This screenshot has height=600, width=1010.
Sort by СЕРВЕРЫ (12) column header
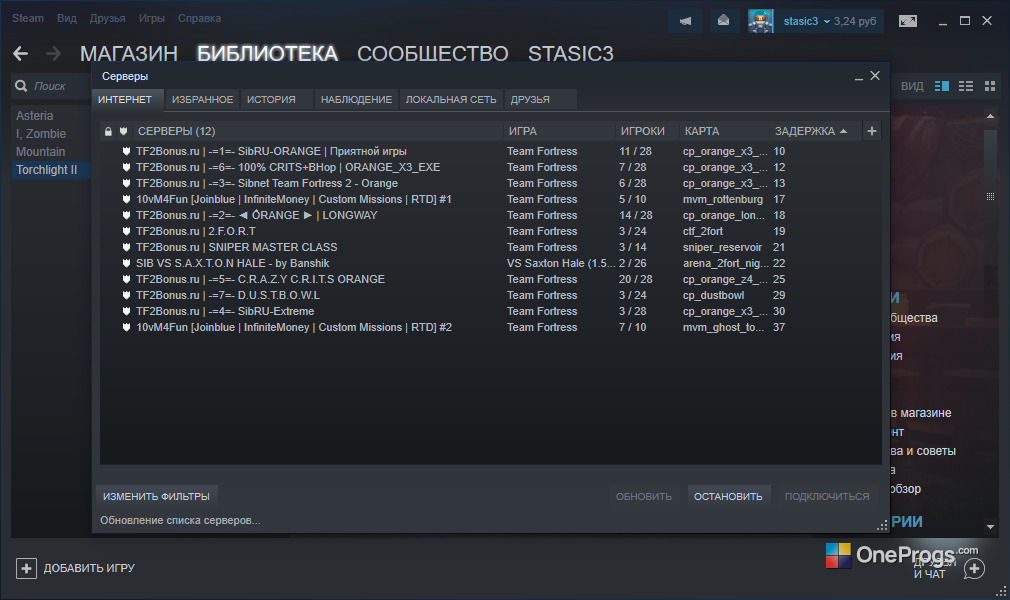pyautogui.click(x=176, y=131)
